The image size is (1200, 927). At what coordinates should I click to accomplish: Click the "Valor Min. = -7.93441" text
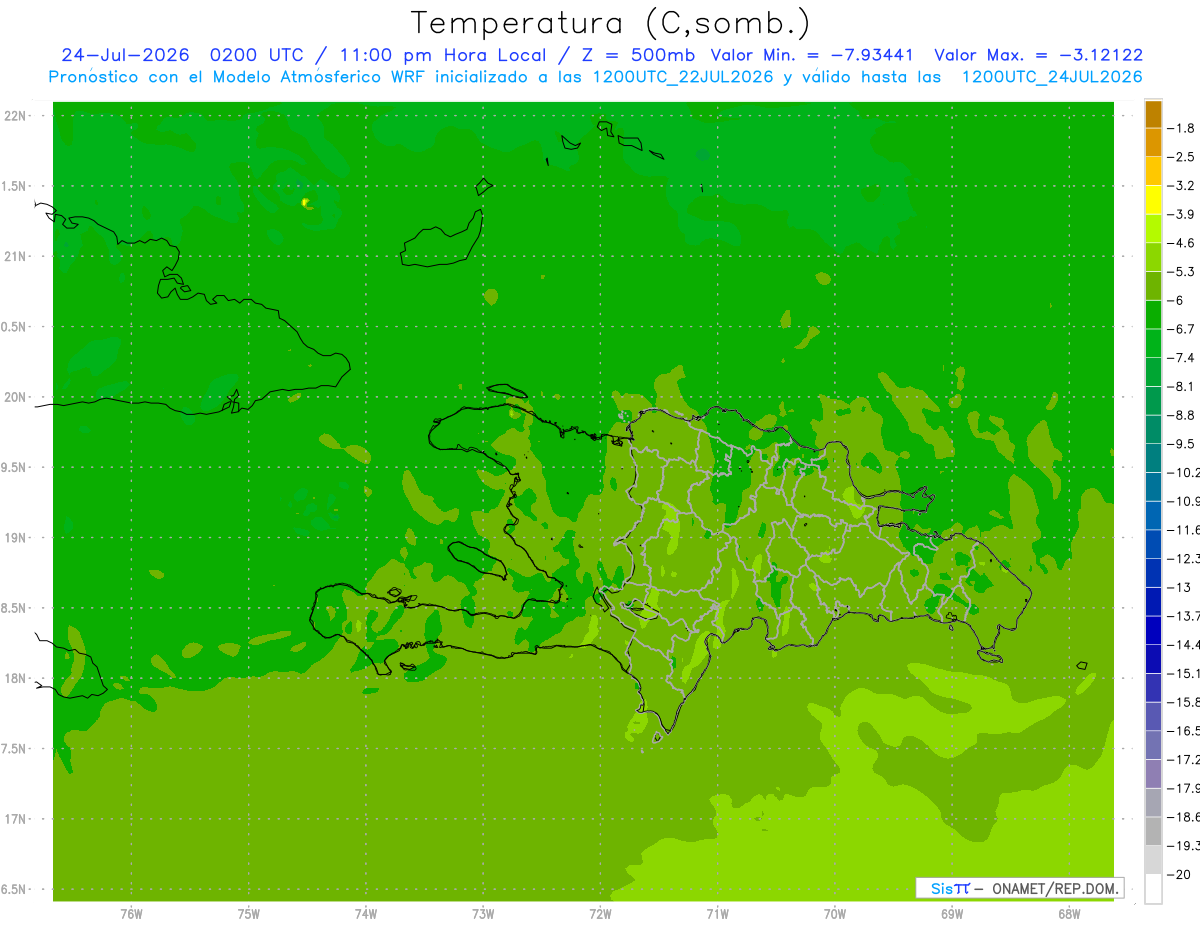tap(812, 55)
